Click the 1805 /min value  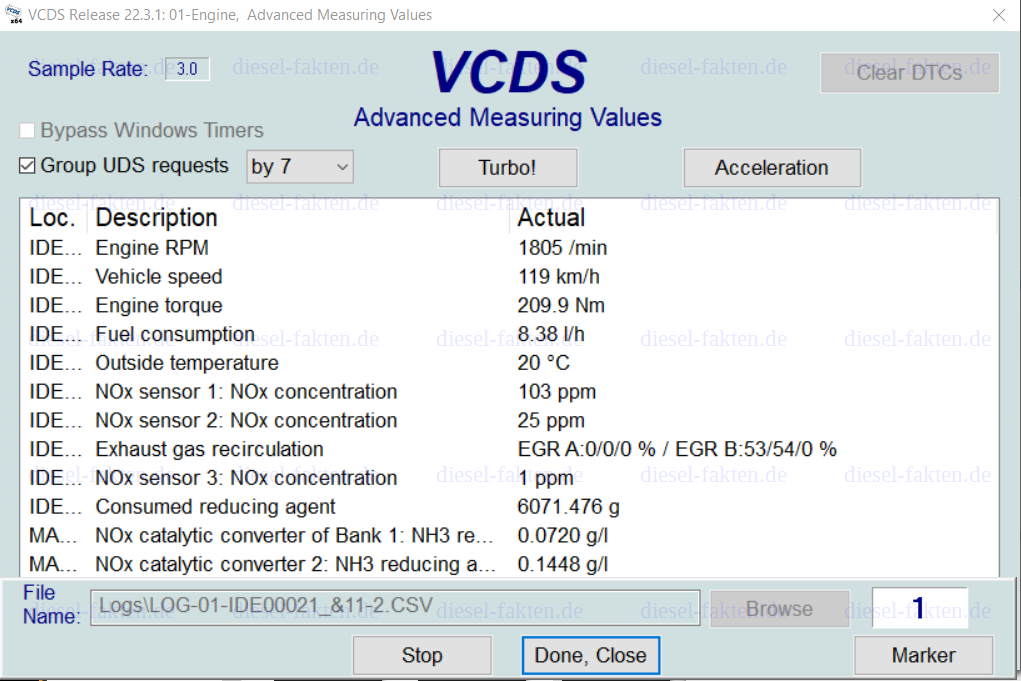562,248
